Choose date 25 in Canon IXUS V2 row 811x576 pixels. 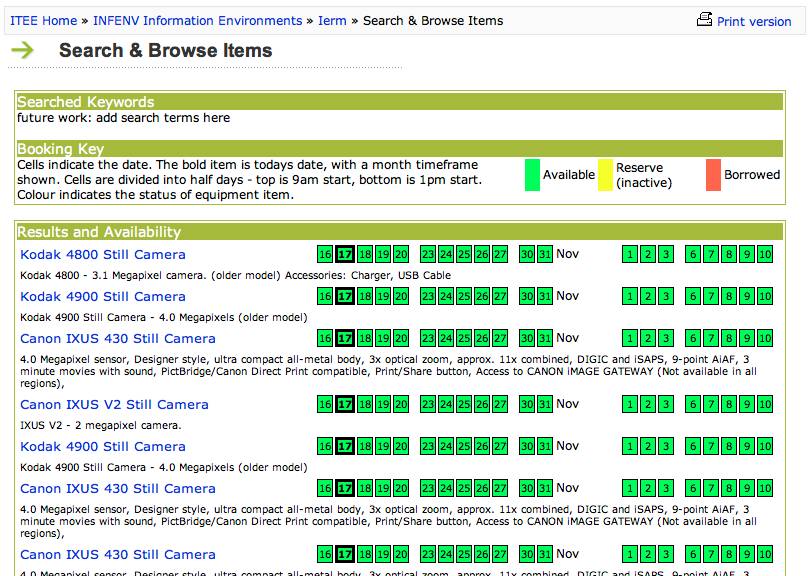(x=464, y=404)
